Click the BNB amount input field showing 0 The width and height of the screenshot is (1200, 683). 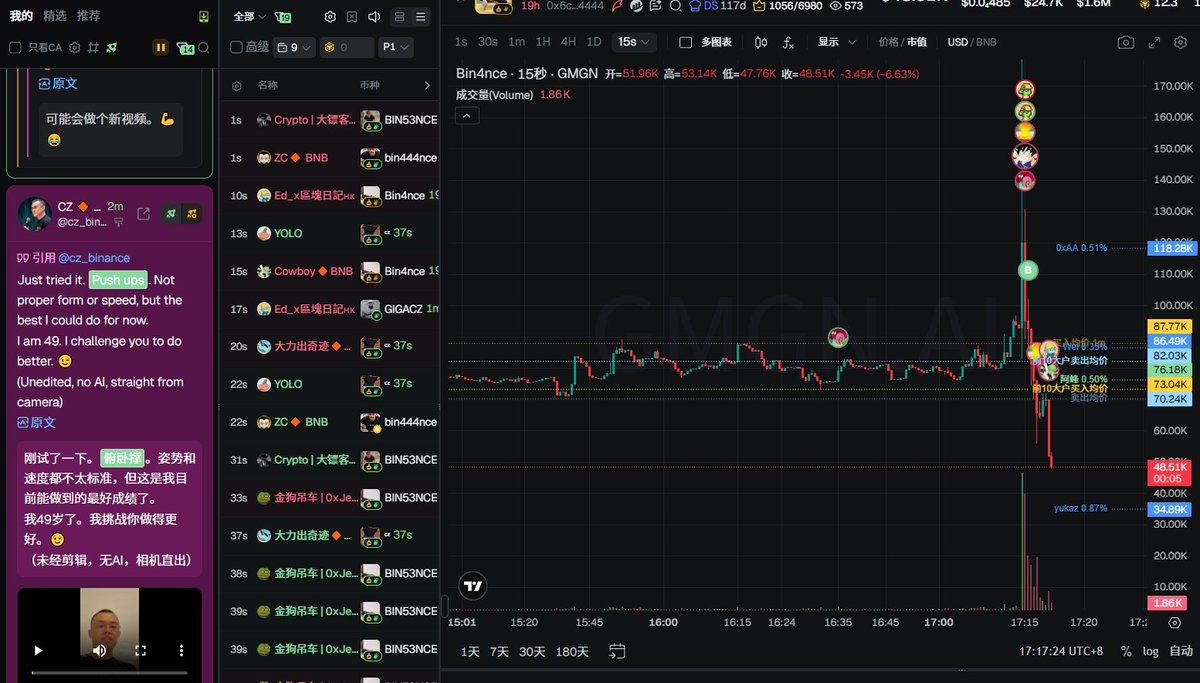(346, 47)
